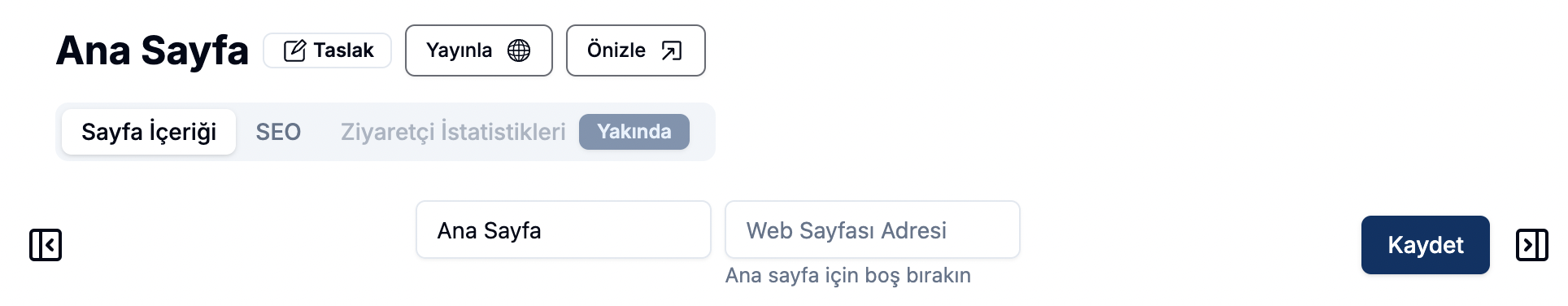1568x306 pixels.
Task: Click the external-link arrow icon in Önizle
Action: pyautogui.click(x=672, y=50)
